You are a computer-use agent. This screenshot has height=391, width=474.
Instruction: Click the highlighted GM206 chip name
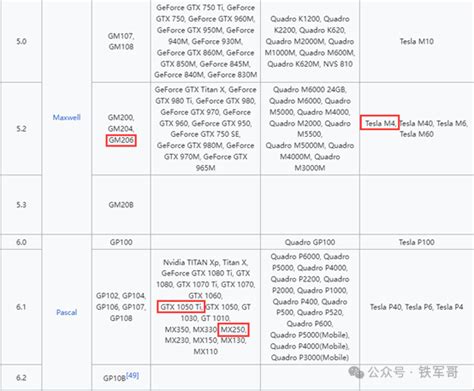[x=121, y=140]
